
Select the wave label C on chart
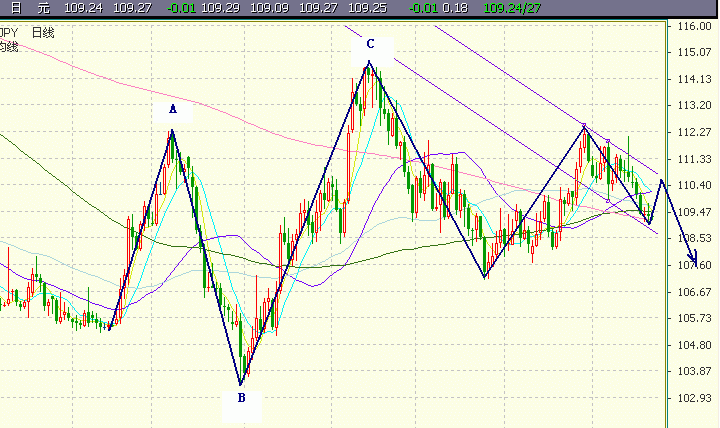370,44
